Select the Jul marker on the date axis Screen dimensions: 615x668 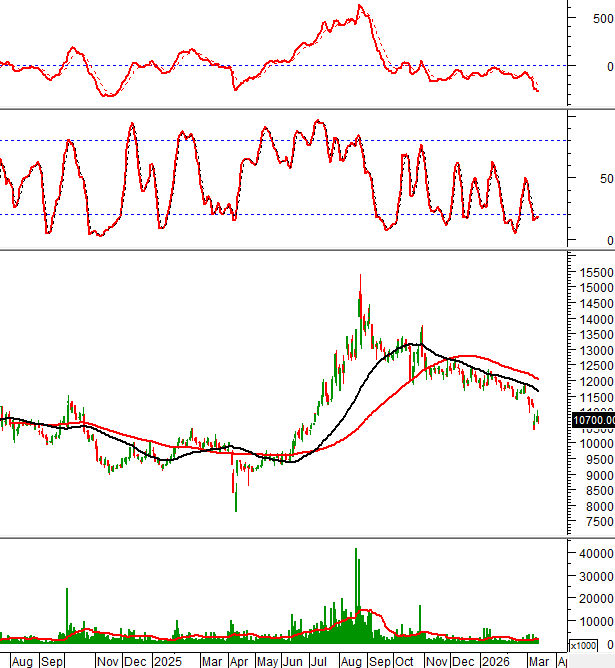[320, 661]
